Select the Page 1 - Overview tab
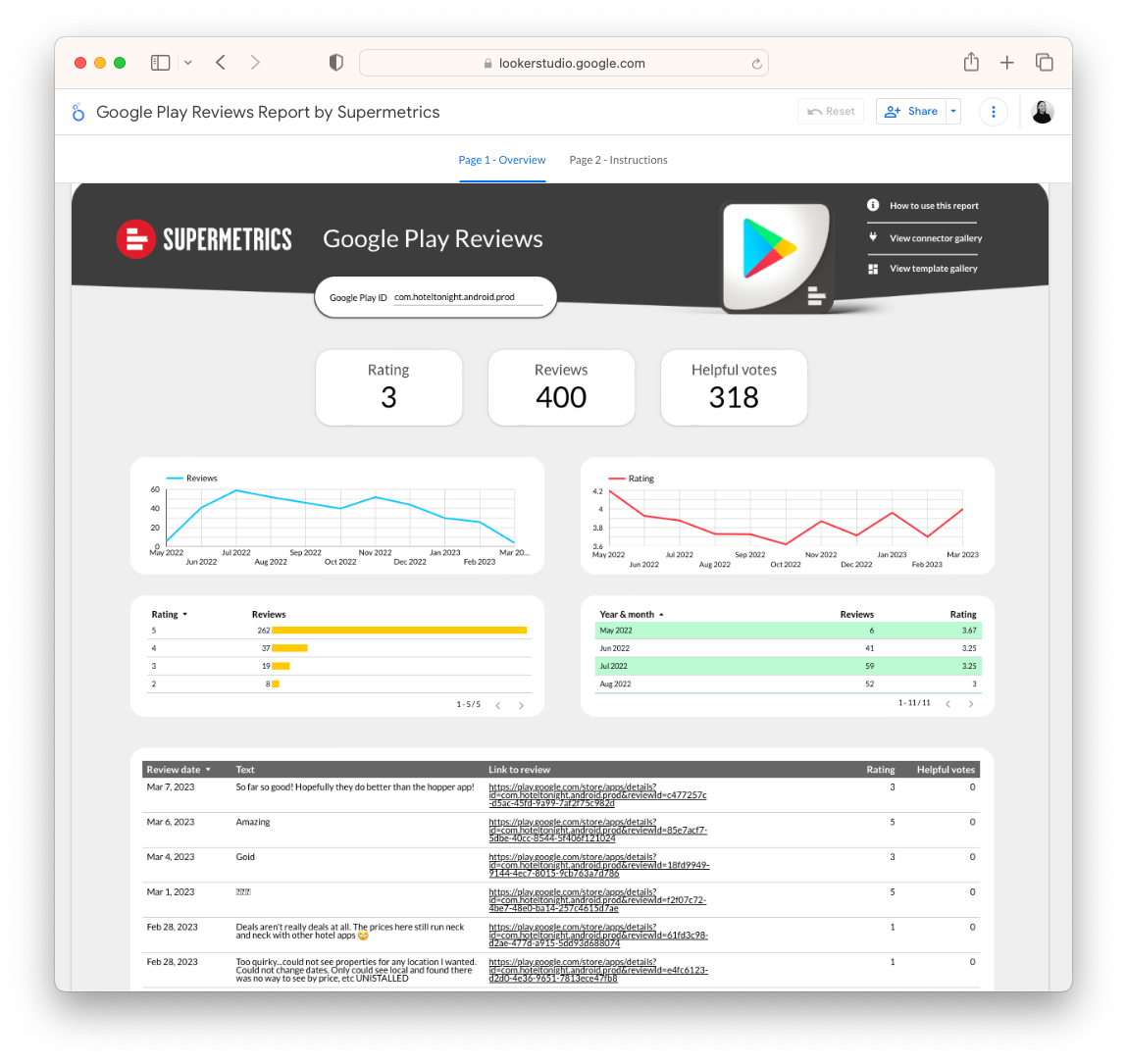Screen dimensions: 1127x1064 click(x=502, y=160)
